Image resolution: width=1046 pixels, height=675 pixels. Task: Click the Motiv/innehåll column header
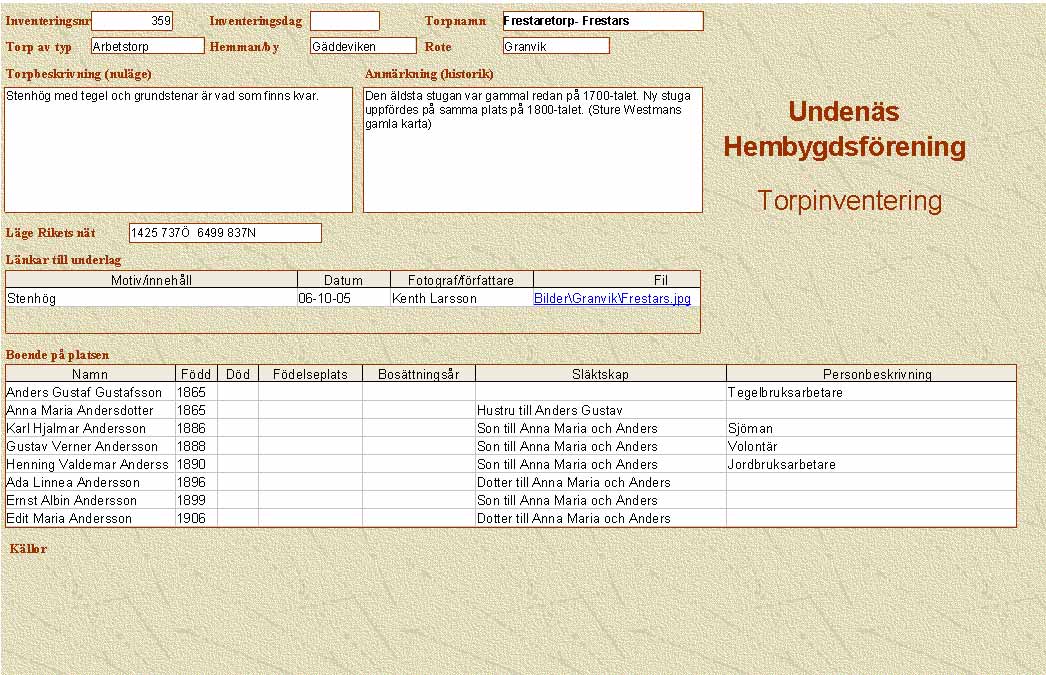pyautogui.click(x=151, y=280)
